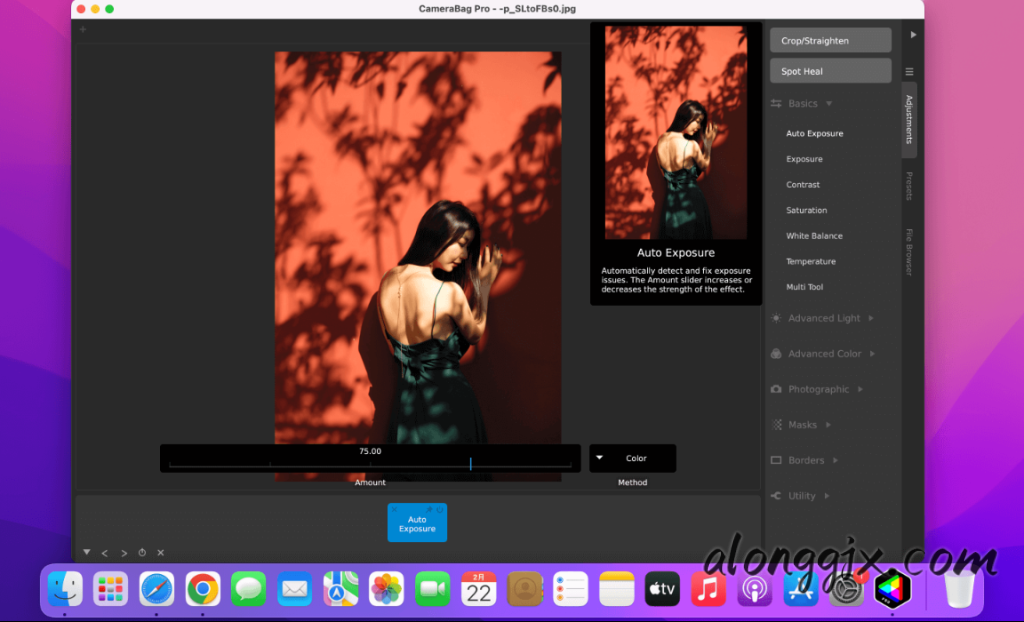Viewport: 1024px width, 622px height.
Task: Click the power icon in tray controls
Action: tap(142, 553)
